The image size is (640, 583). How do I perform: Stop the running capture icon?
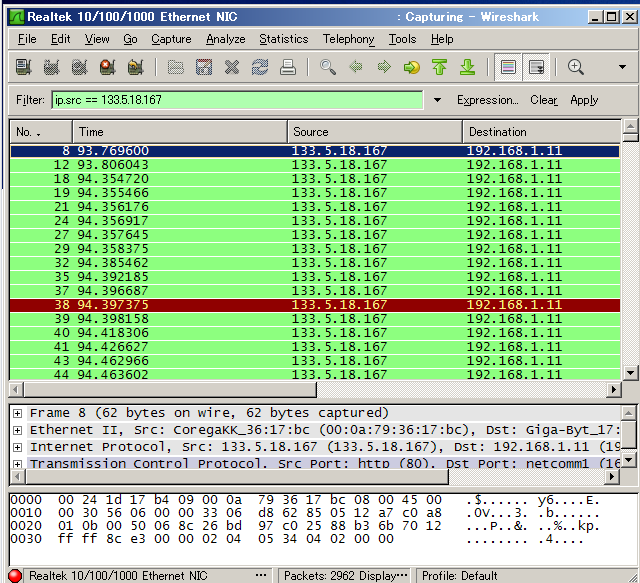(x=107, y=67)
